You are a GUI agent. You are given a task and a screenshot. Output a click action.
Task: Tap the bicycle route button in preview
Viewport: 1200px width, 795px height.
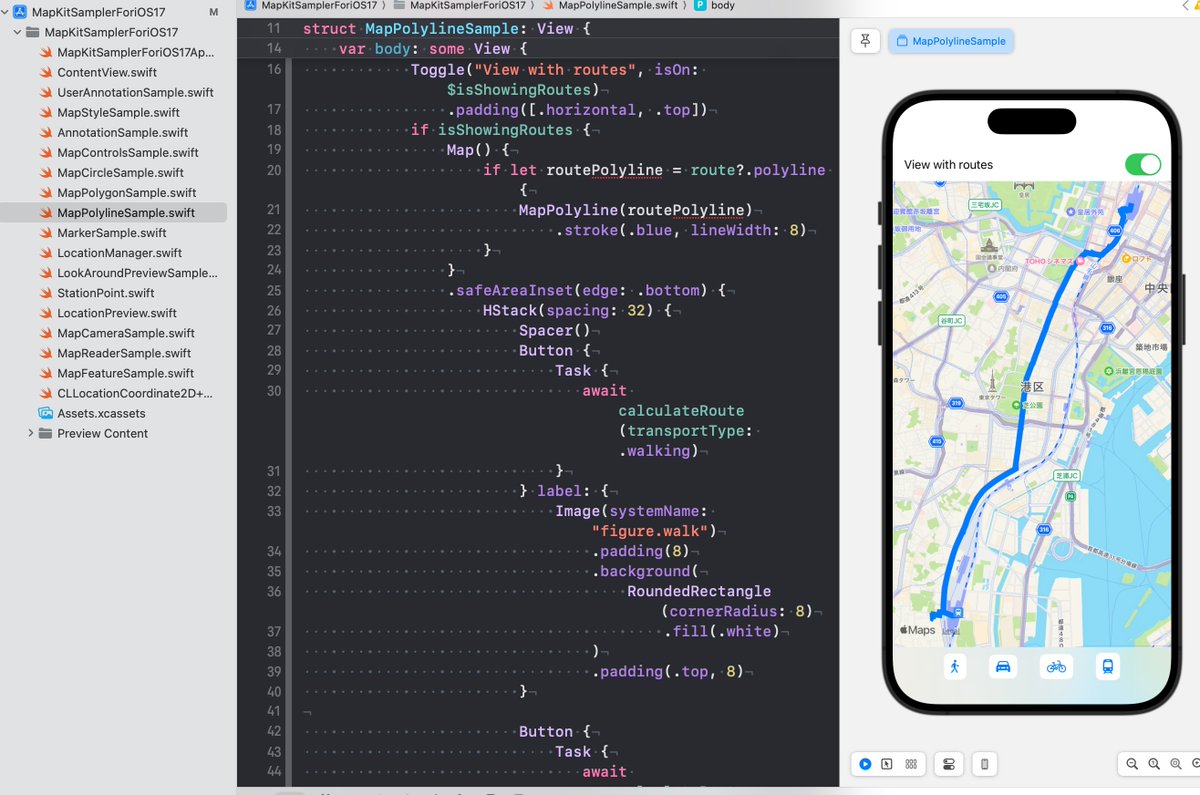coord(1056,666)
